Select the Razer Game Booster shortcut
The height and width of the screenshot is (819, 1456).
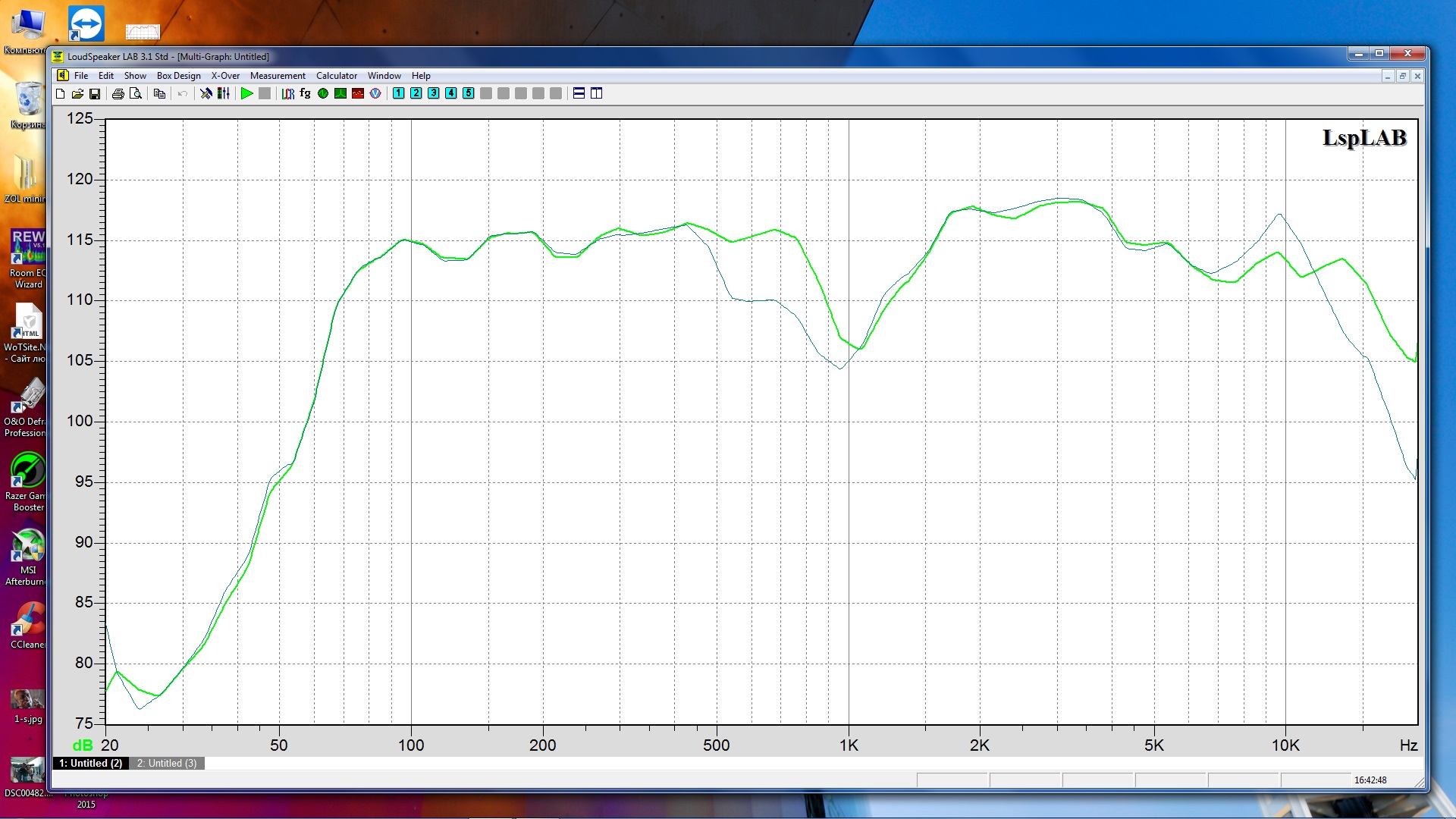(28, 482)
